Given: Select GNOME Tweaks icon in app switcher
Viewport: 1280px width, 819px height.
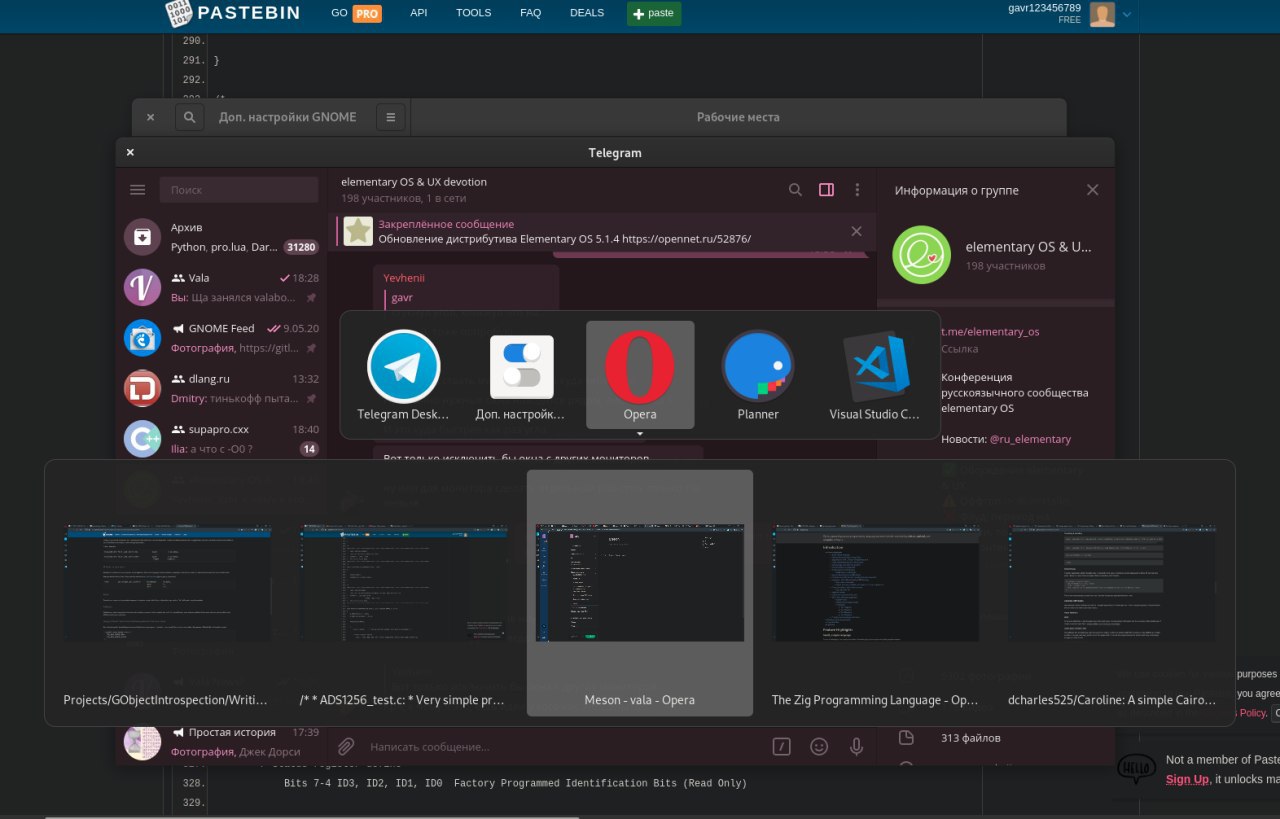Looking at the screenshot, I should 520,375.
